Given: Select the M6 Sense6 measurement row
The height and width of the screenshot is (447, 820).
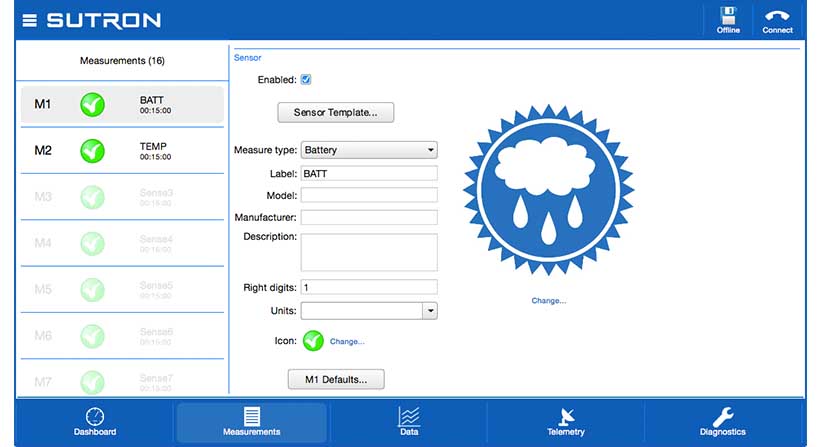Looking at the screenshot, I should (122, 336).
